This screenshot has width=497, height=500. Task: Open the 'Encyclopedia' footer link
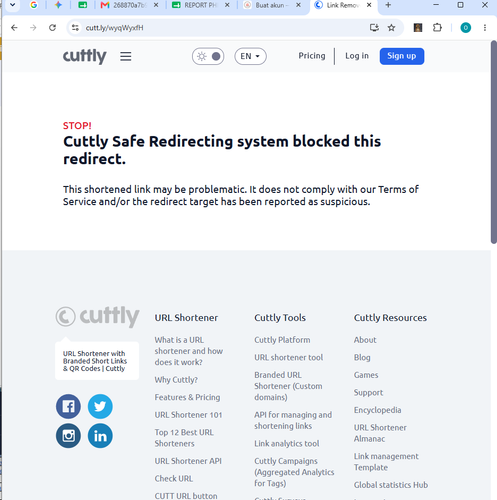377,410
